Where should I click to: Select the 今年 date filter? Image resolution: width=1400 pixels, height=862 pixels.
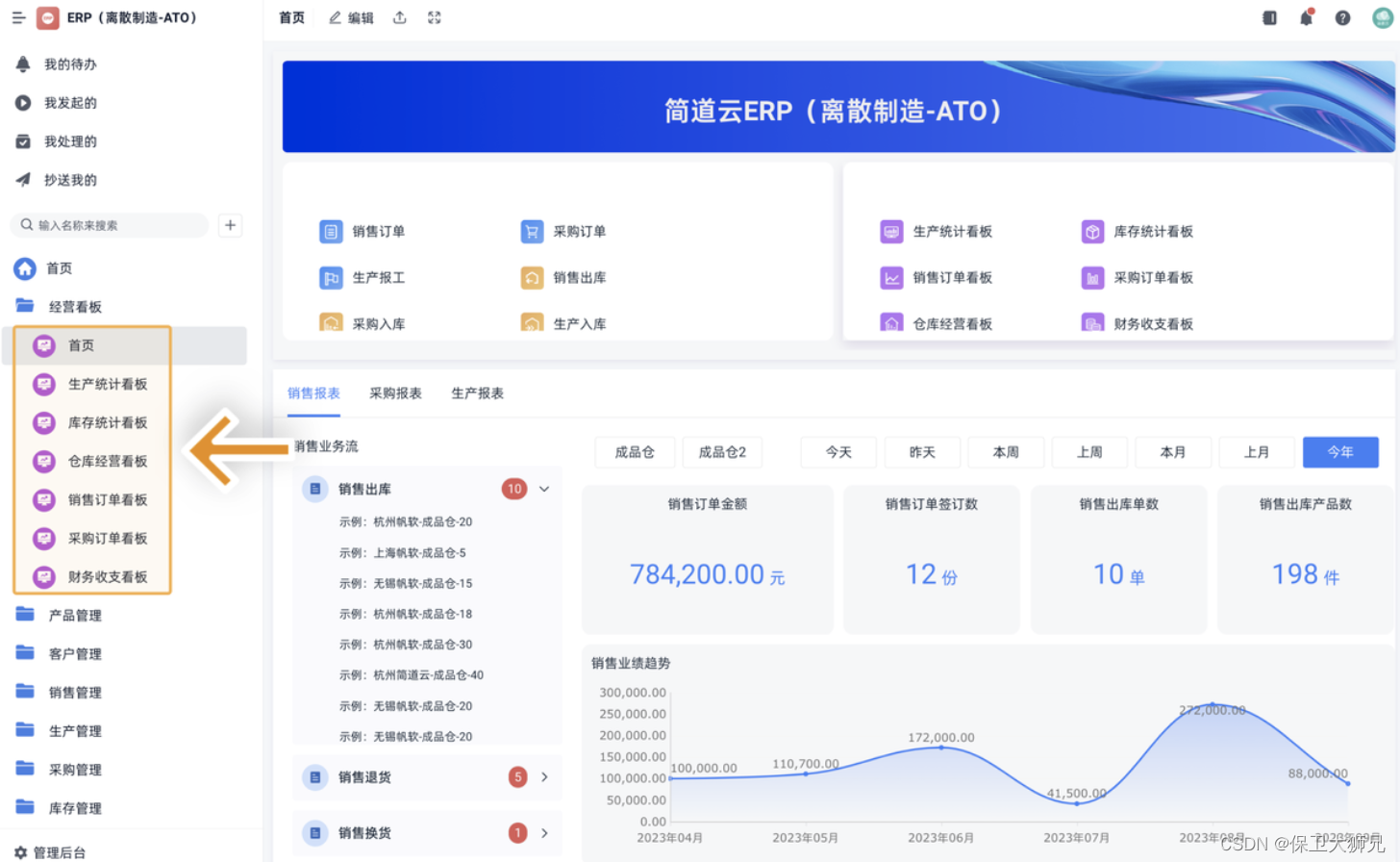[1340, 452]
